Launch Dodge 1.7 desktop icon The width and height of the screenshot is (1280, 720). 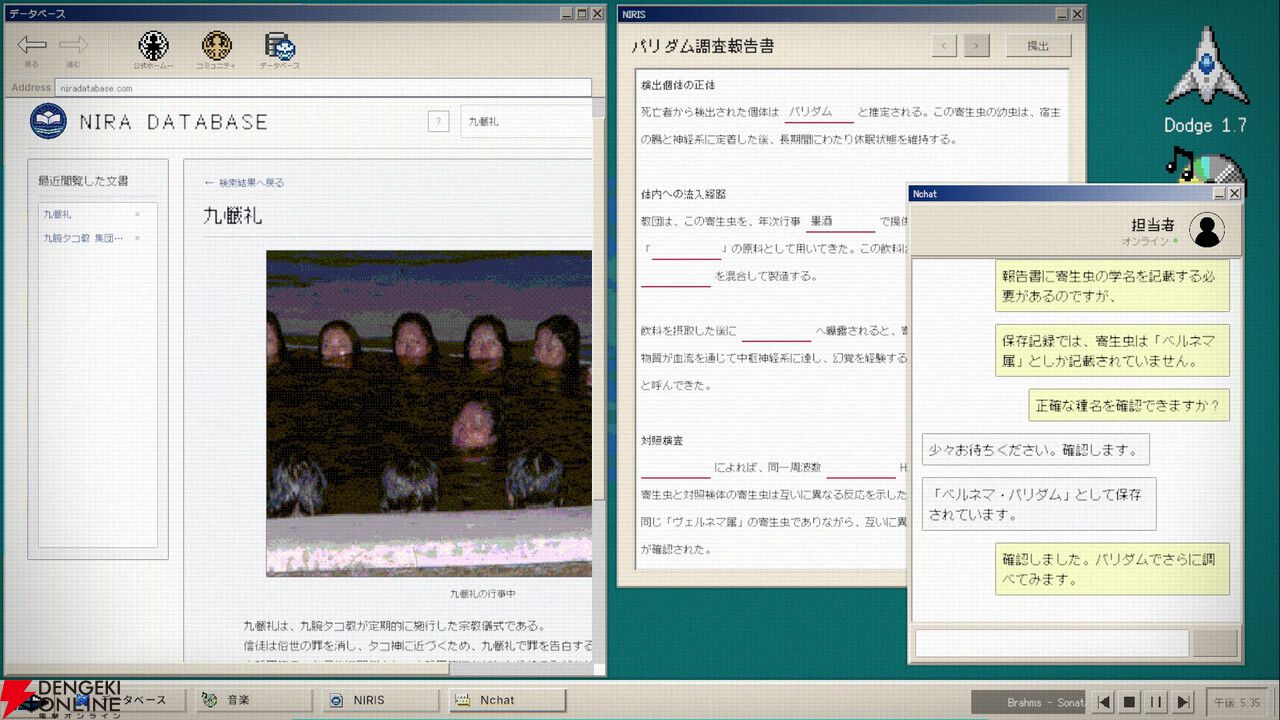(1206, 80)
